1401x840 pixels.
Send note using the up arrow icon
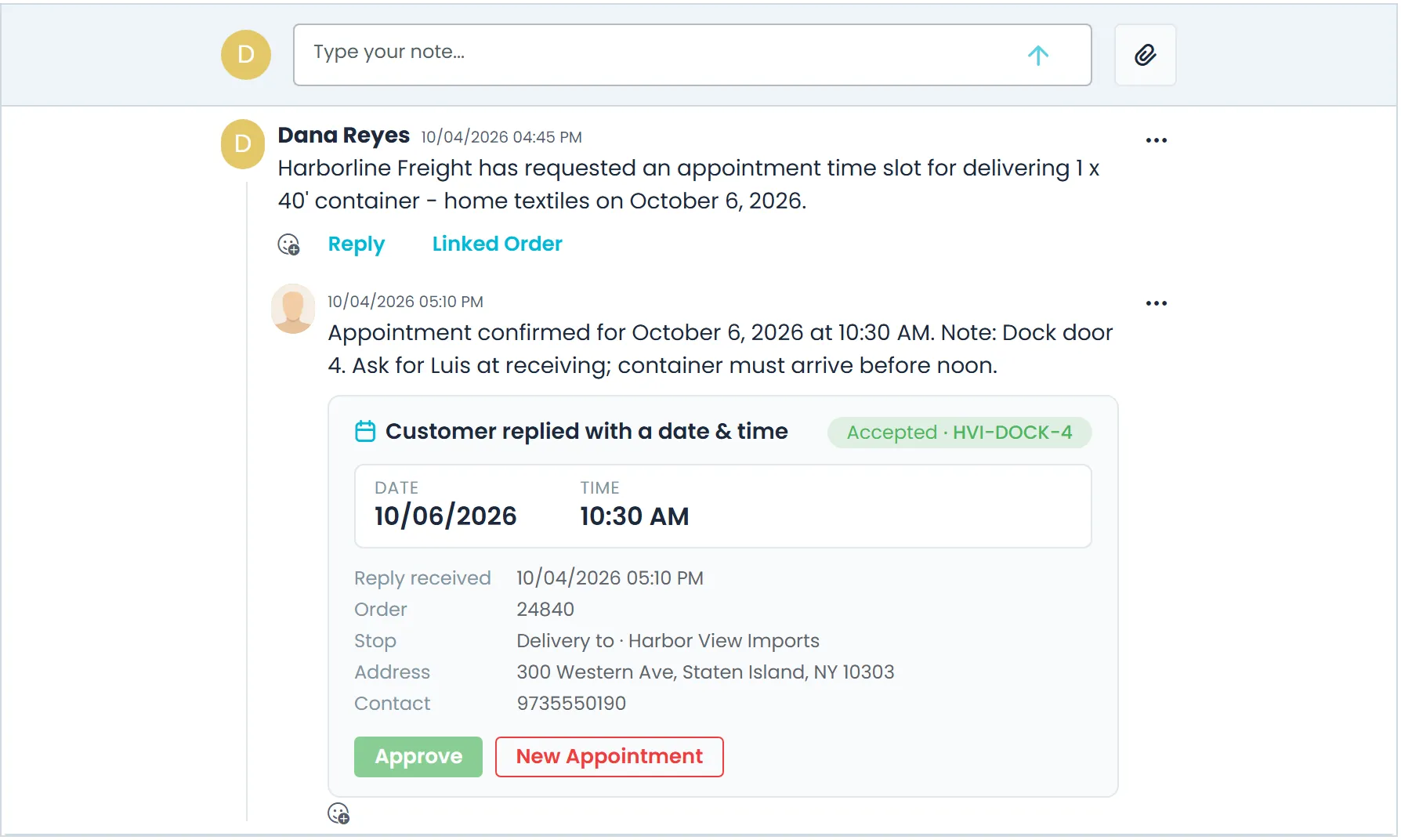1037,55
